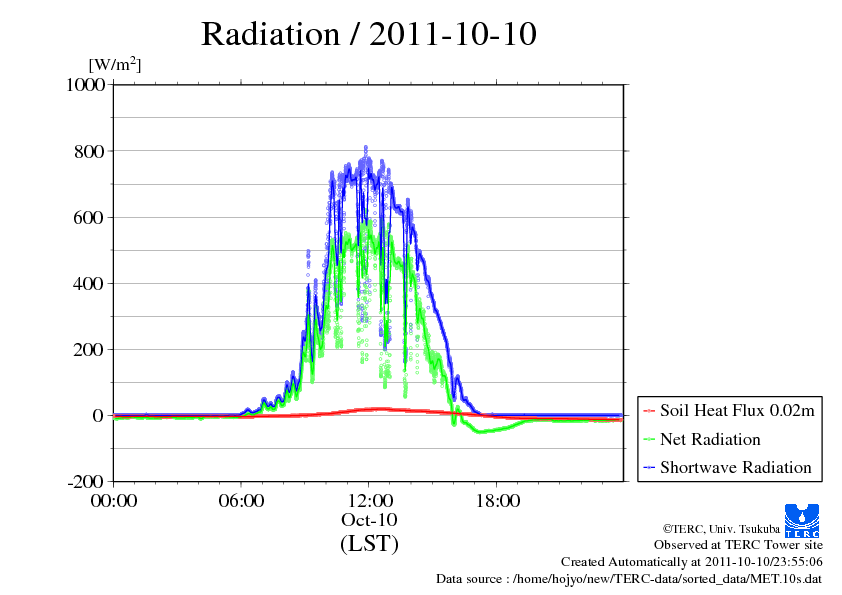The image size is (842, 595).
Task: Click the '1000' y-axis label
Action: (85, 85)
